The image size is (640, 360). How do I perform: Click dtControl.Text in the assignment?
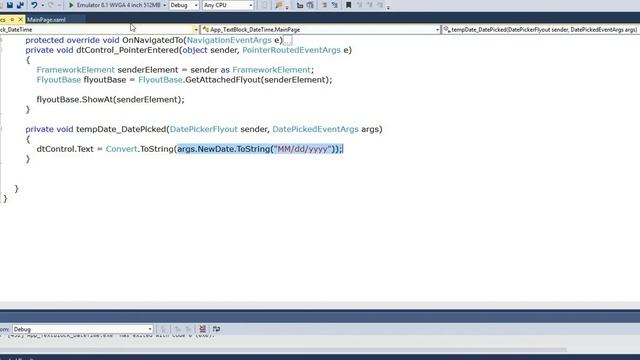click(x=65, y=149)
